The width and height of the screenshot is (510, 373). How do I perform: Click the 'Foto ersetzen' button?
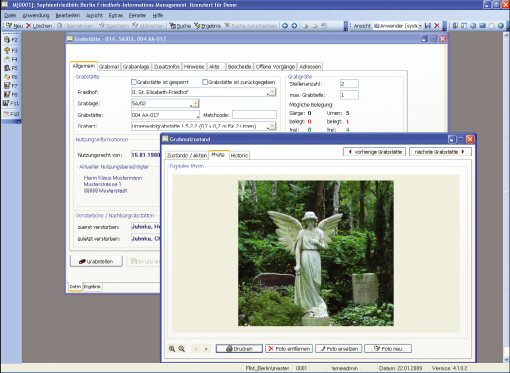pyautogui.click(x=339, y=349)
